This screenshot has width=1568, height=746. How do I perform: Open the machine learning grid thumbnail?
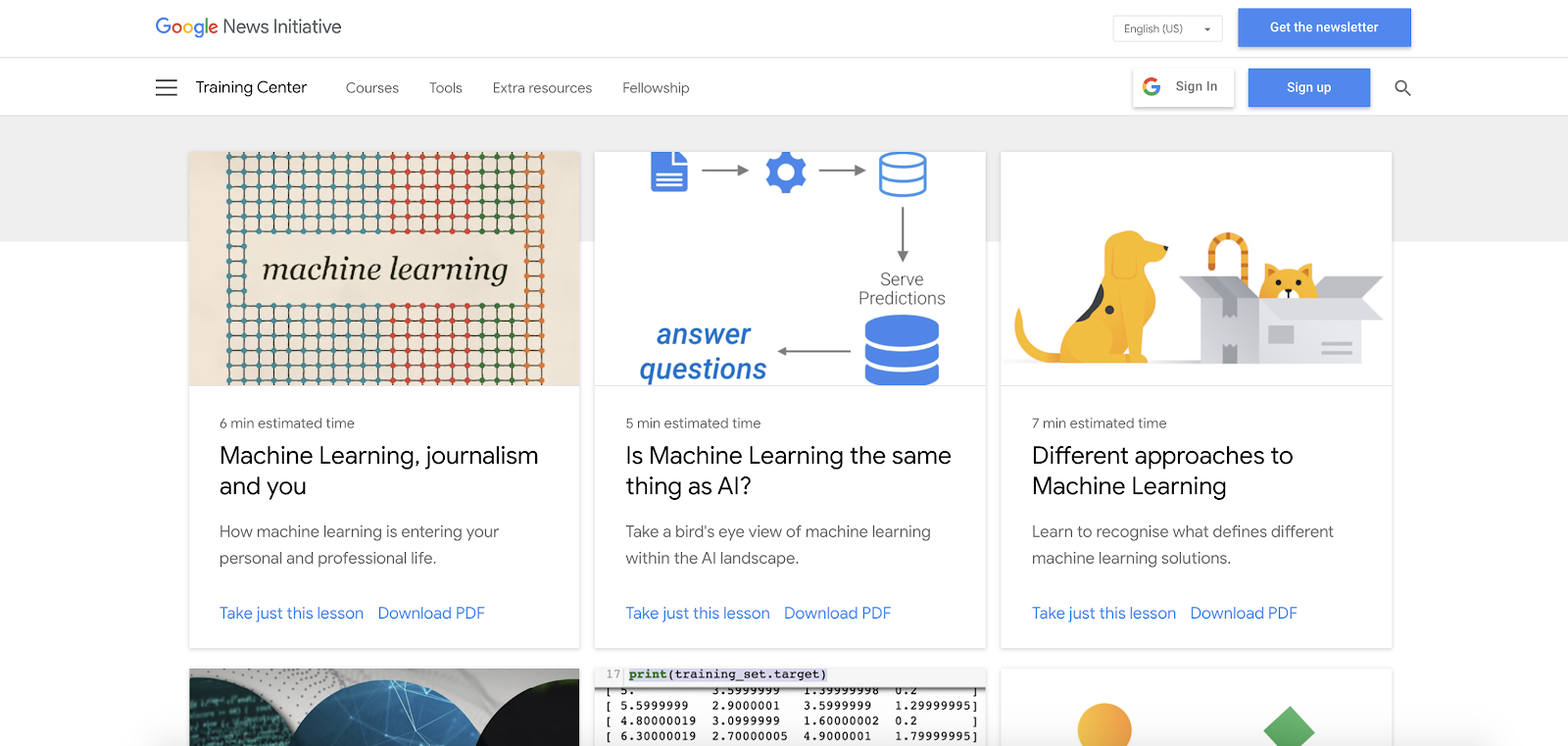point(384,269)
